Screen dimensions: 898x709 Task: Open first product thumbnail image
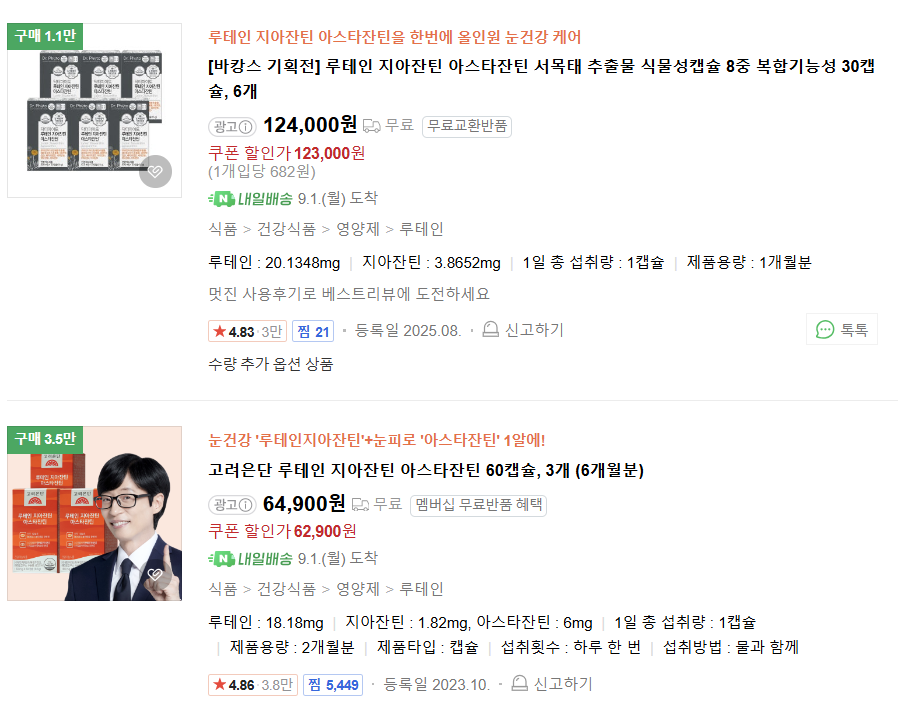94,111
